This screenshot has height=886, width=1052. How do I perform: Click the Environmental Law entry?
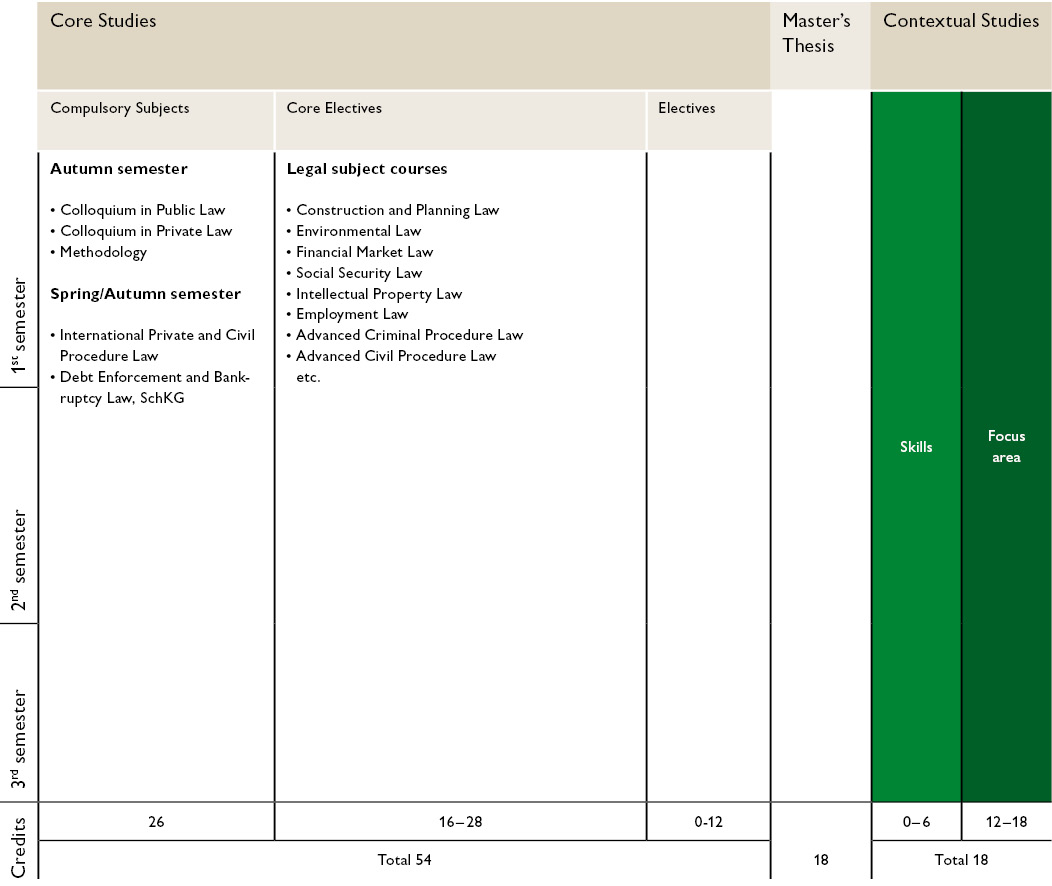click(x=358, y=231)
